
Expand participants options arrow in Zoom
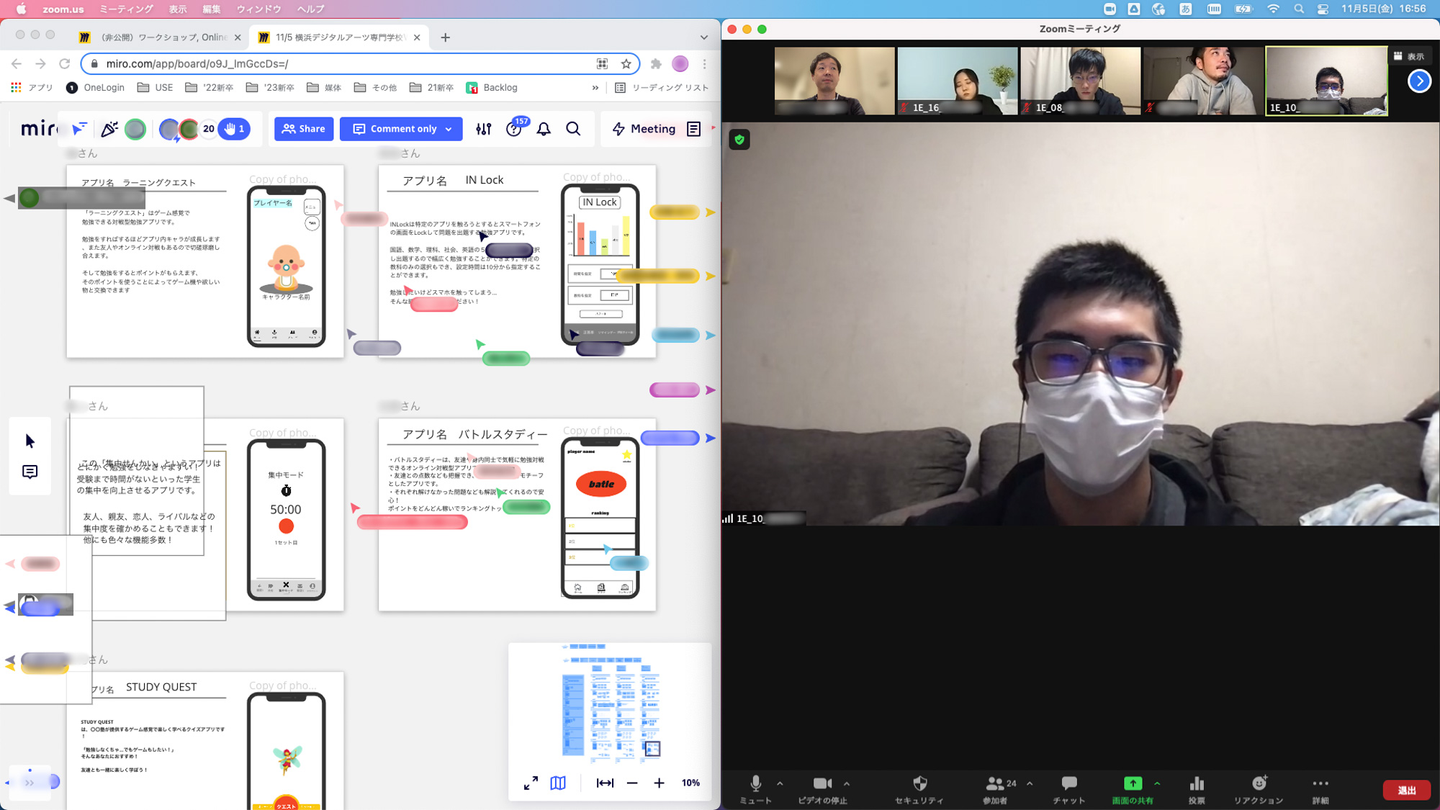click(x=1029, y=784)
